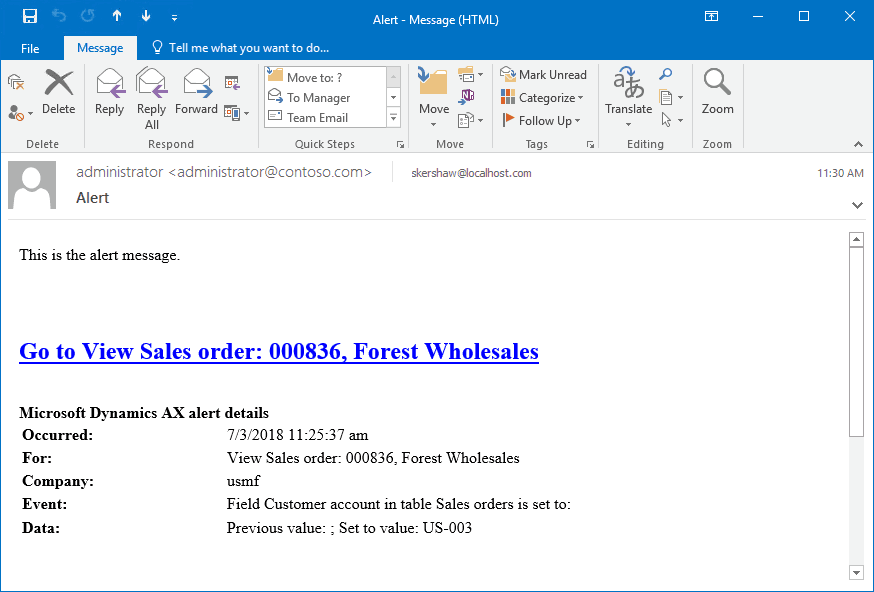Delete this message with the X icon

pyautogui.click(x=59, y=92)
